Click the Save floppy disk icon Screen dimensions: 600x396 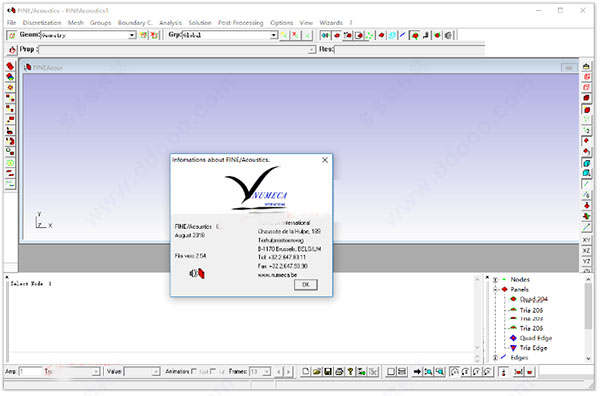pos(328,372)
